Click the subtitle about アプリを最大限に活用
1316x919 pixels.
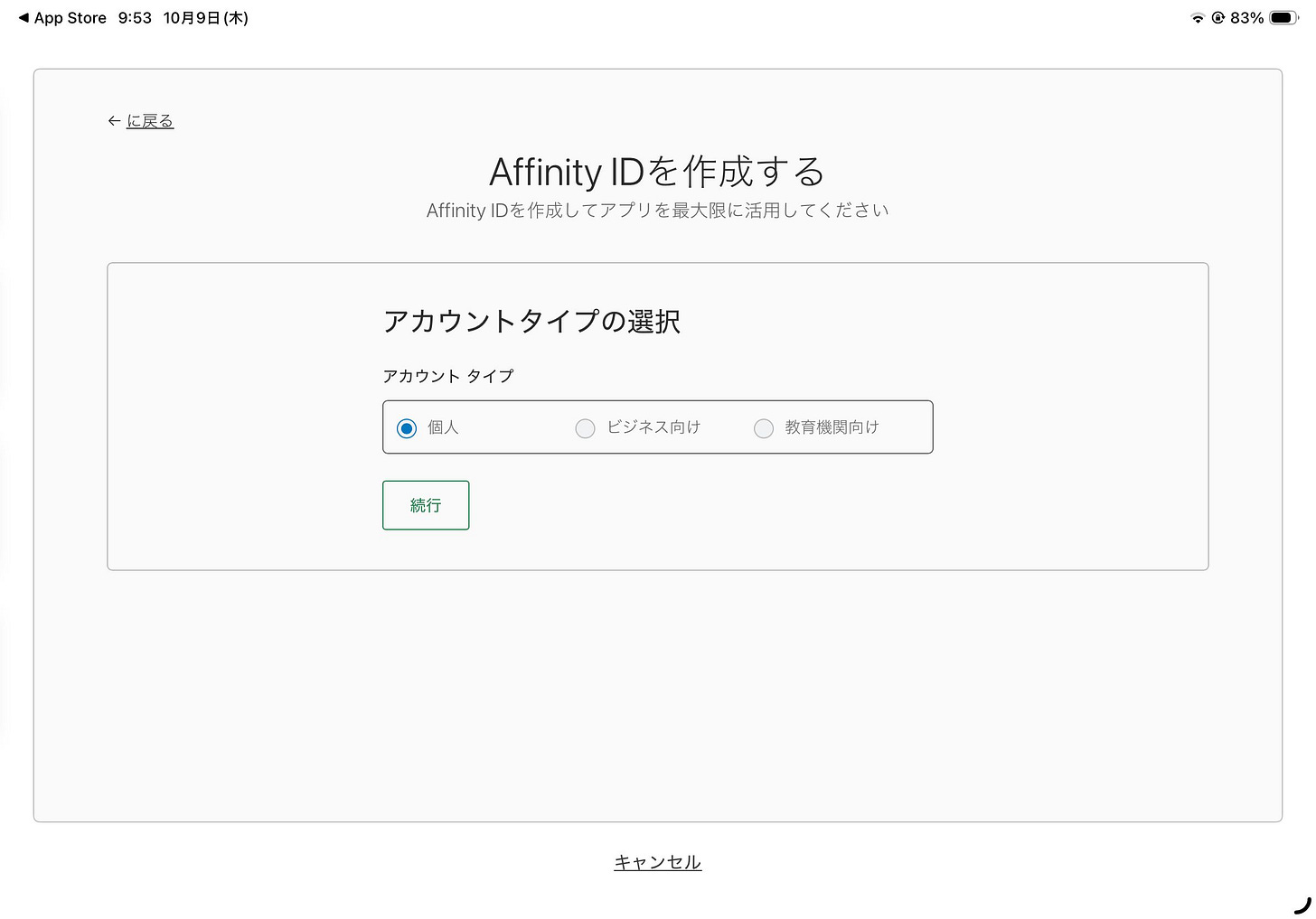[x=658, y=211]
